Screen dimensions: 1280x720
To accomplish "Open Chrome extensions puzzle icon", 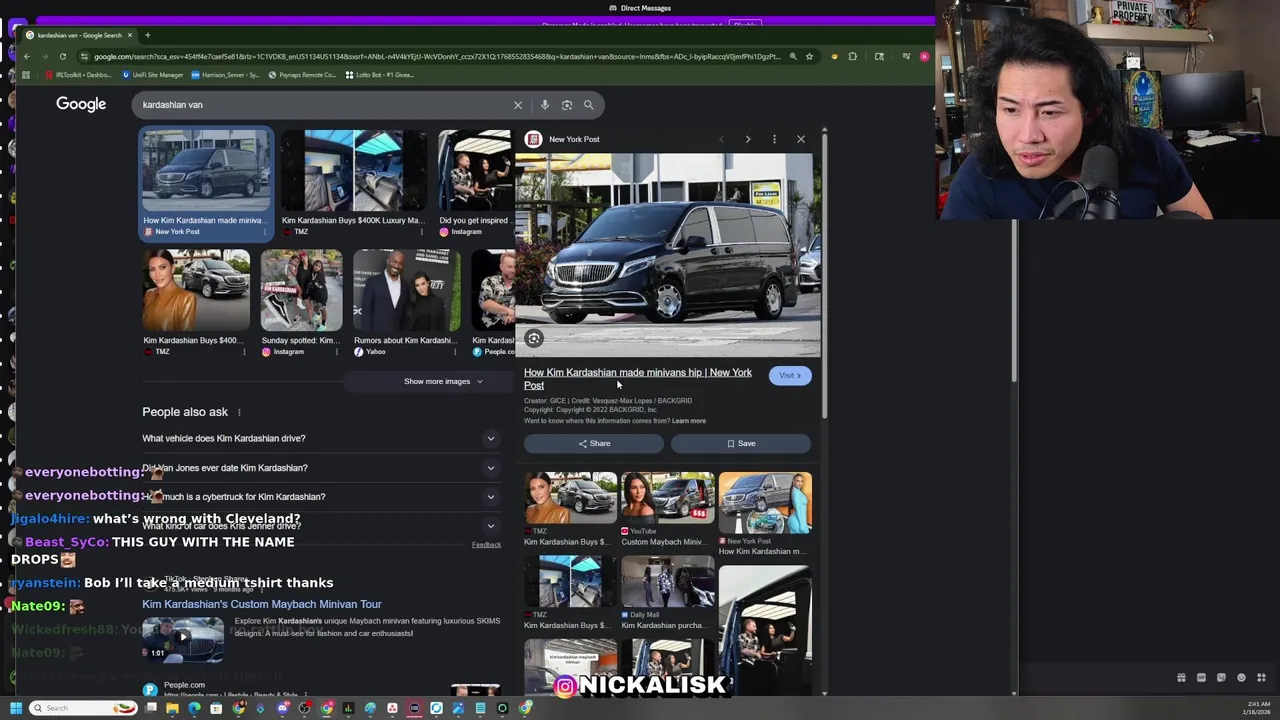I will point(852,56).
